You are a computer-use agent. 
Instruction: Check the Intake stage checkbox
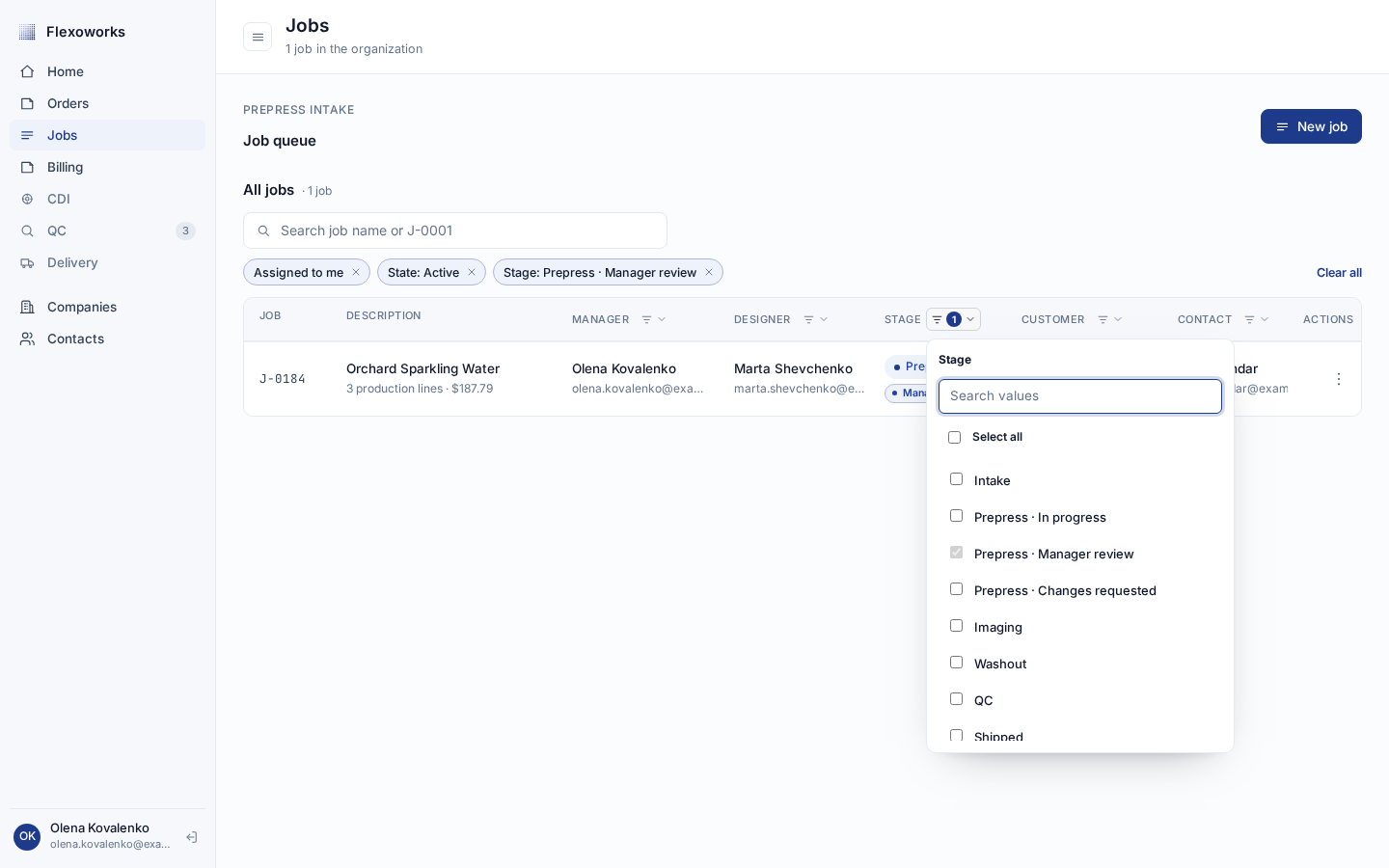[x=956, y=479]
